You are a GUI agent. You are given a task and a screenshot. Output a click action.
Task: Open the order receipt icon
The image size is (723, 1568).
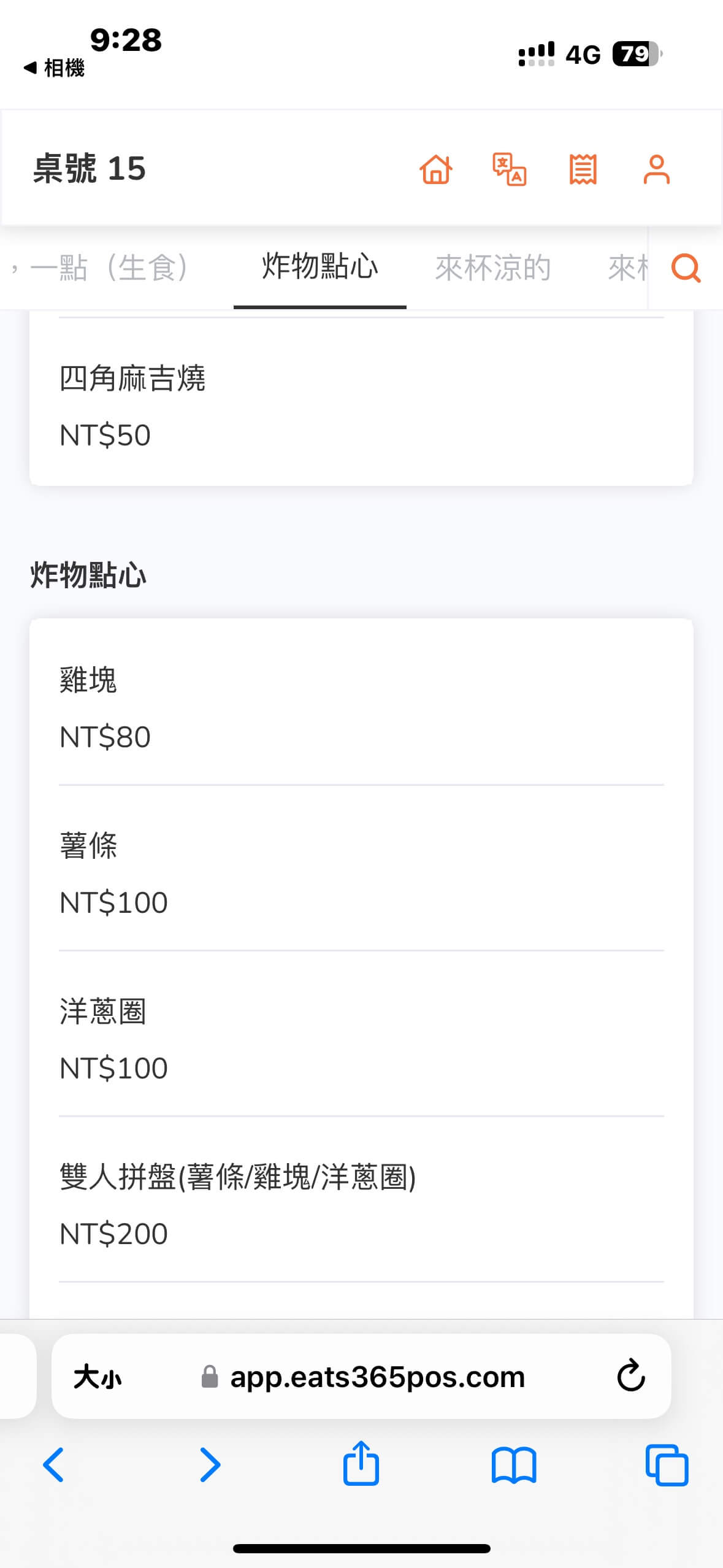(x=583, y=169)
